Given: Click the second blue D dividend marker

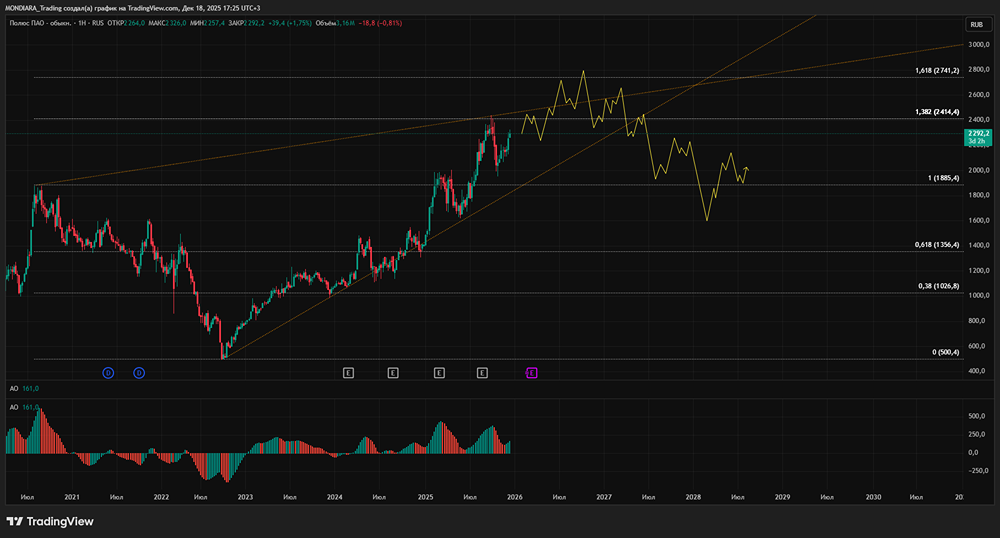Looking at the screenshot, I should coord(139,373).
